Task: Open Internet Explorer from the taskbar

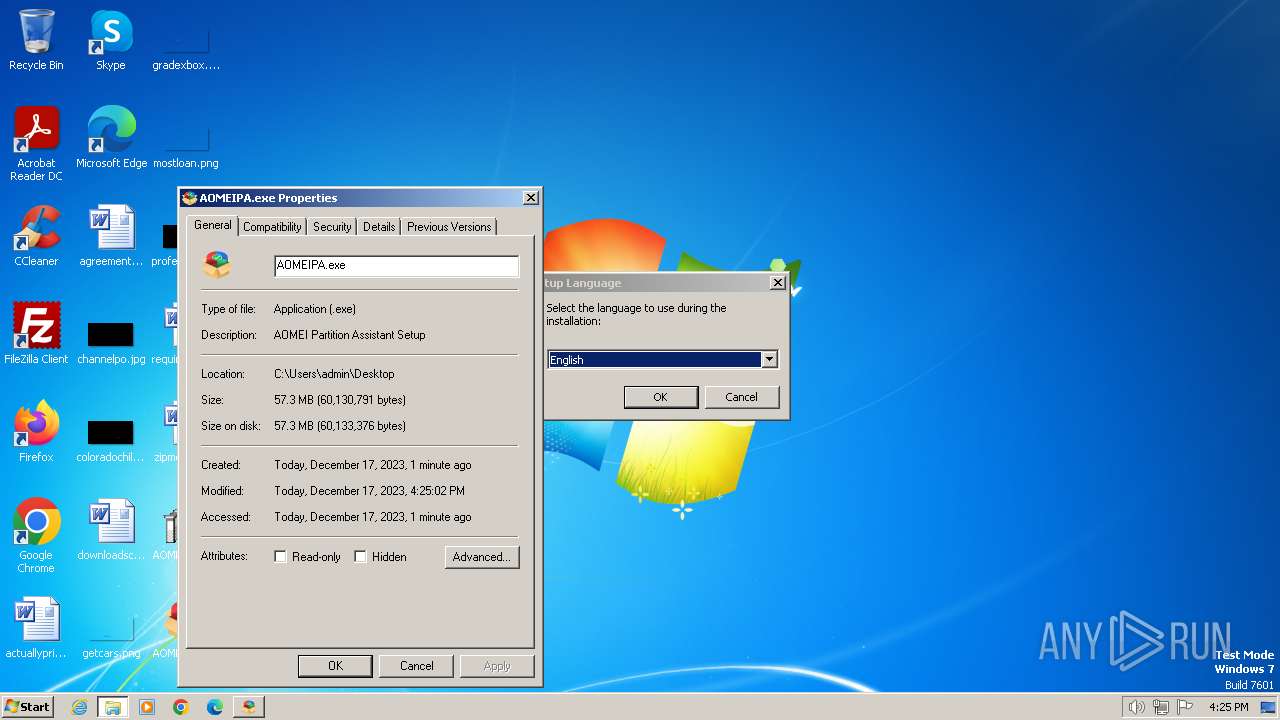Action: (79, 707)
